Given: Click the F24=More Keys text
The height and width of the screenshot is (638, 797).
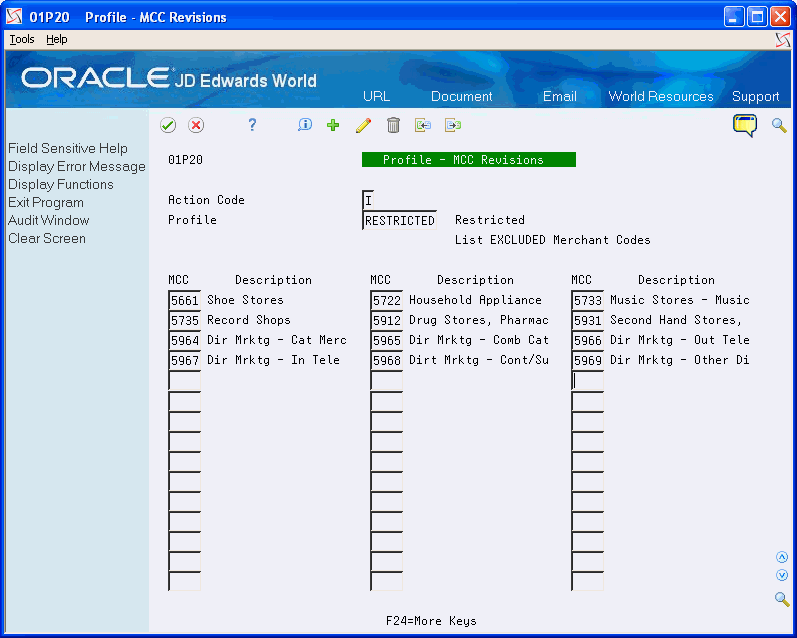Looking at the screenshot, I should [431, 621].
